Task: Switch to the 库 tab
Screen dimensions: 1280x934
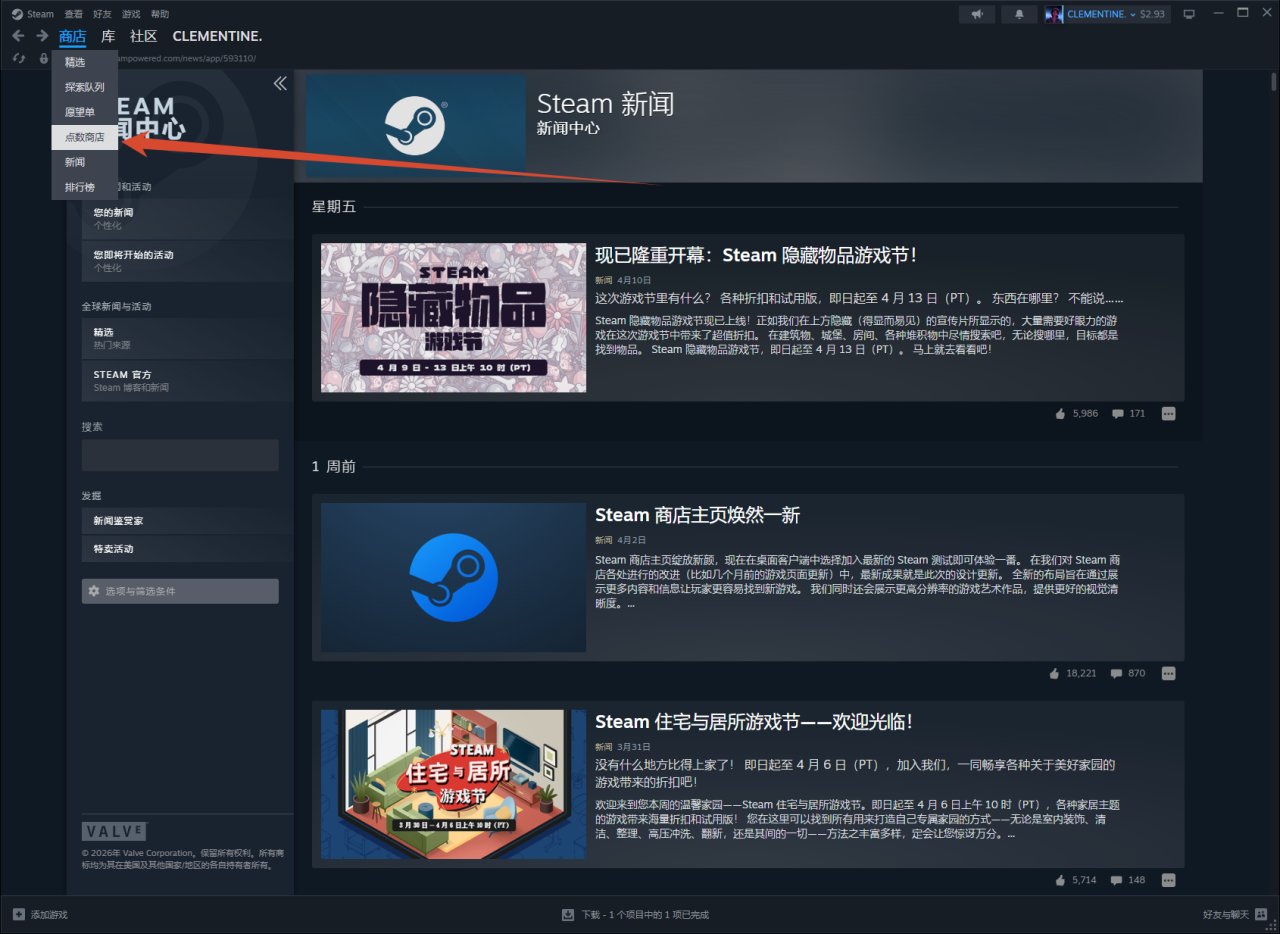Action: 108,36
